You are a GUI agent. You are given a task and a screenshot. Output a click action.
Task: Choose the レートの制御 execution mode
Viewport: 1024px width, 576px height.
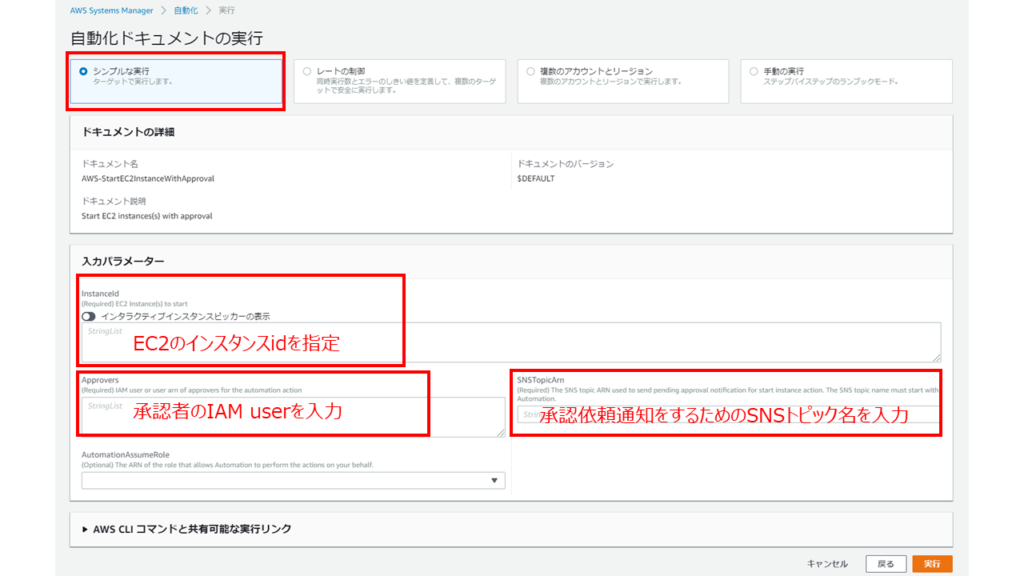pos(307,72)
